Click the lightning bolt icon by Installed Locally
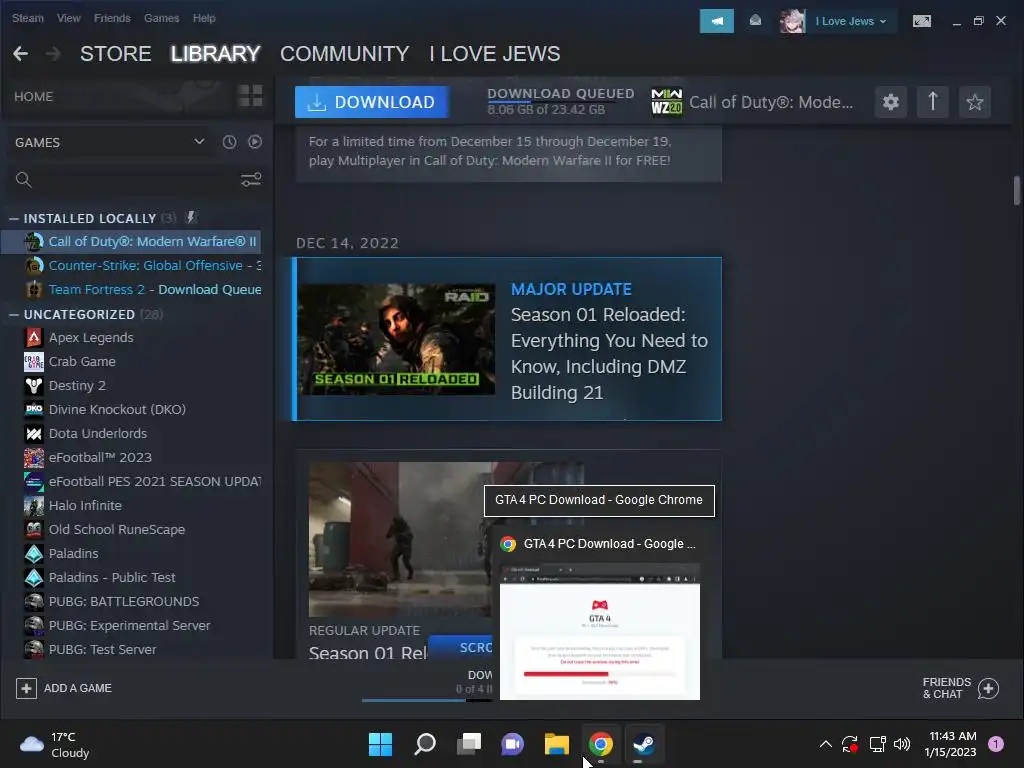This screenshot has width=1024, height=768. (191, 217)
